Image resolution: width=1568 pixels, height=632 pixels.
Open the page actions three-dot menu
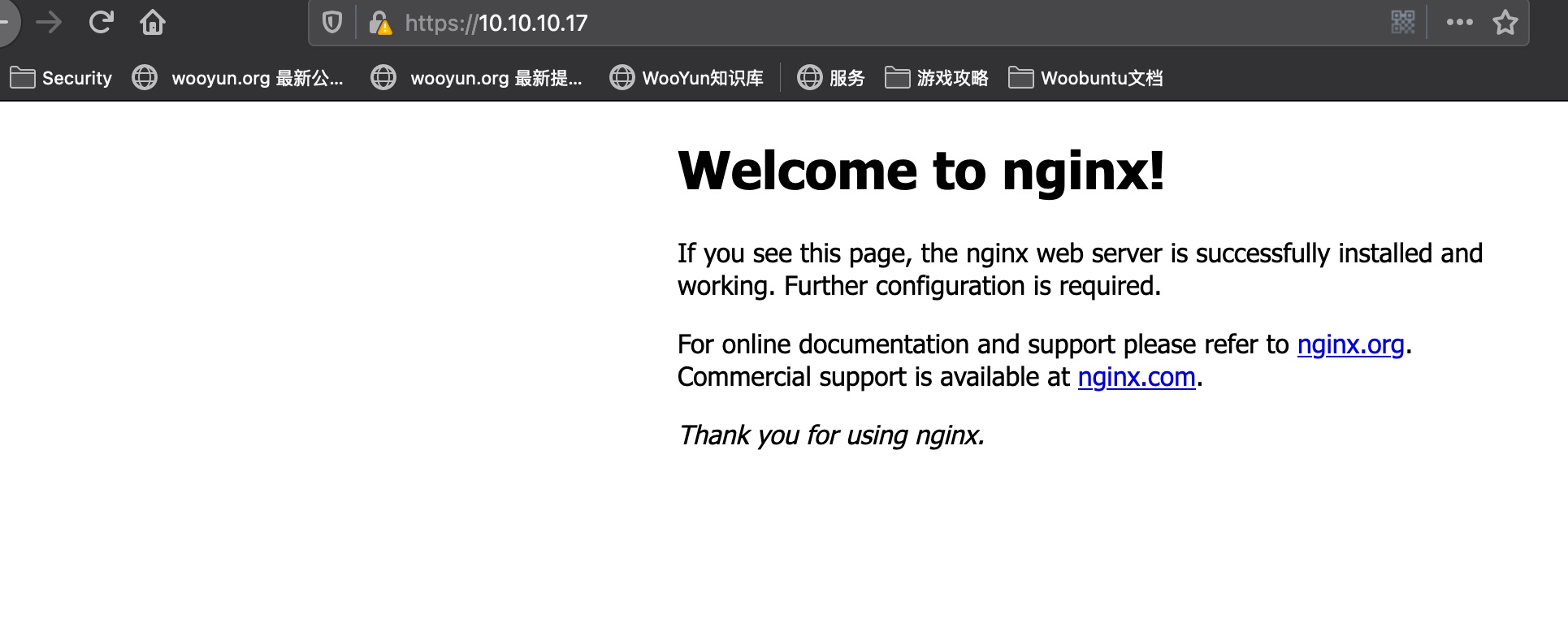pos(1459,22)
